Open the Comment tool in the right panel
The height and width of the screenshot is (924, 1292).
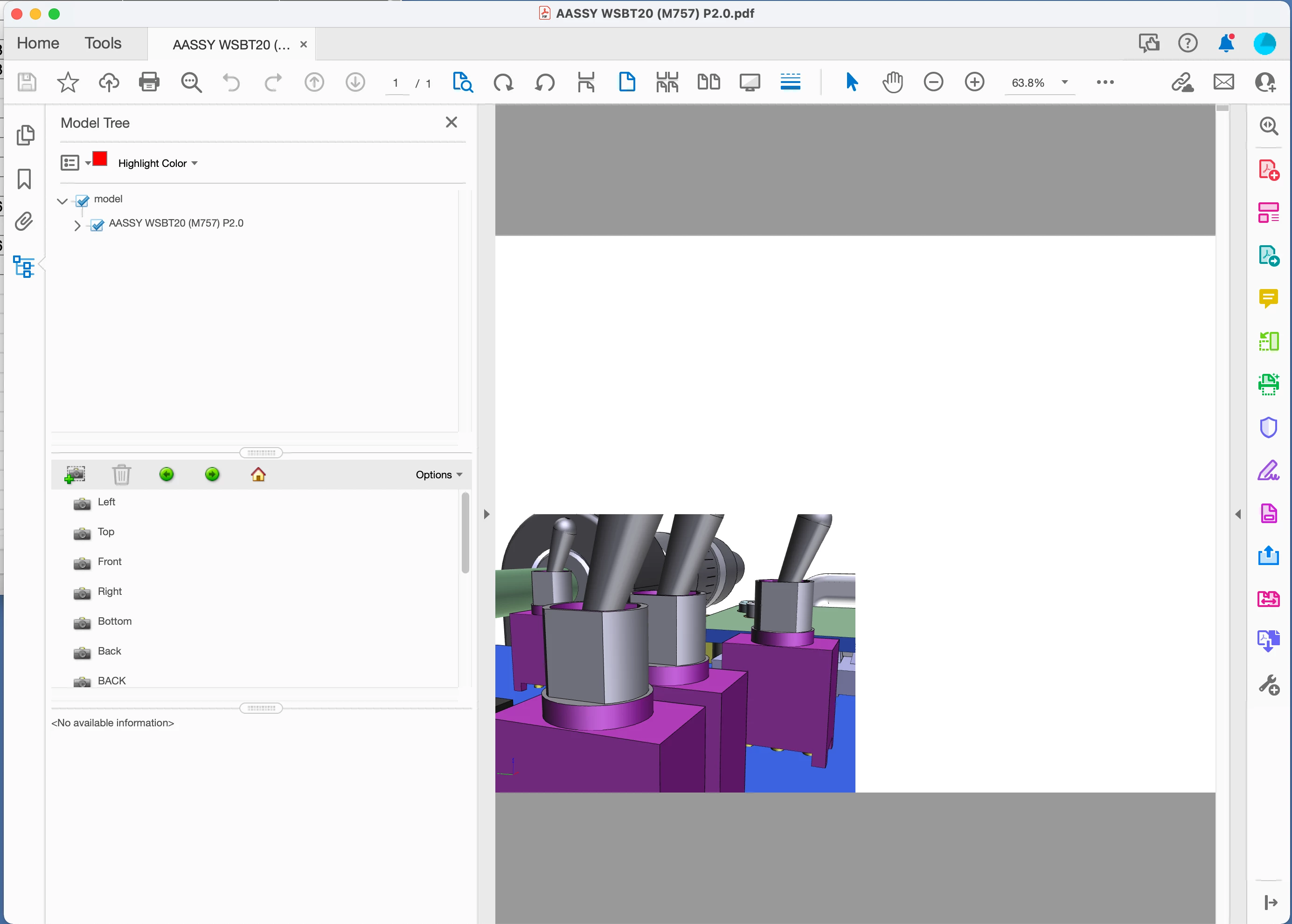coord(1268,298)
